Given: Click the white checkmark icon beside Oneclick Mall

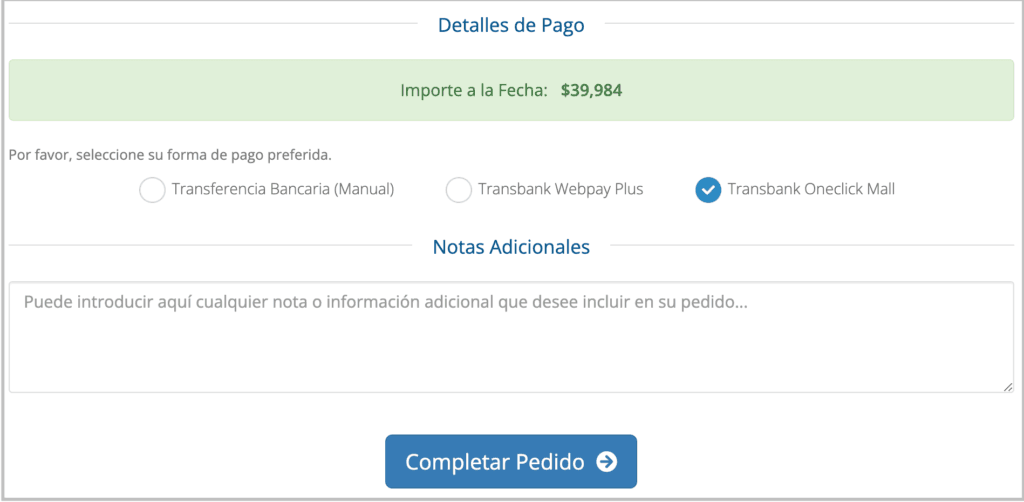Looking at the screenshot, I should click(708, 190).
